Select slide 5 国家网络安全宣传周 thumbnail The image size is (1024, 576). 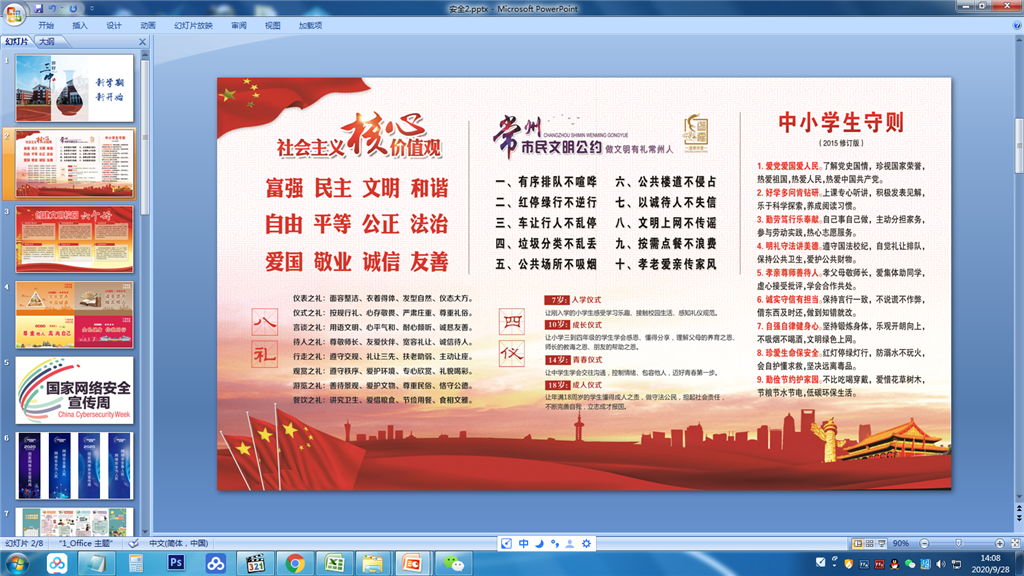(74, 391)
